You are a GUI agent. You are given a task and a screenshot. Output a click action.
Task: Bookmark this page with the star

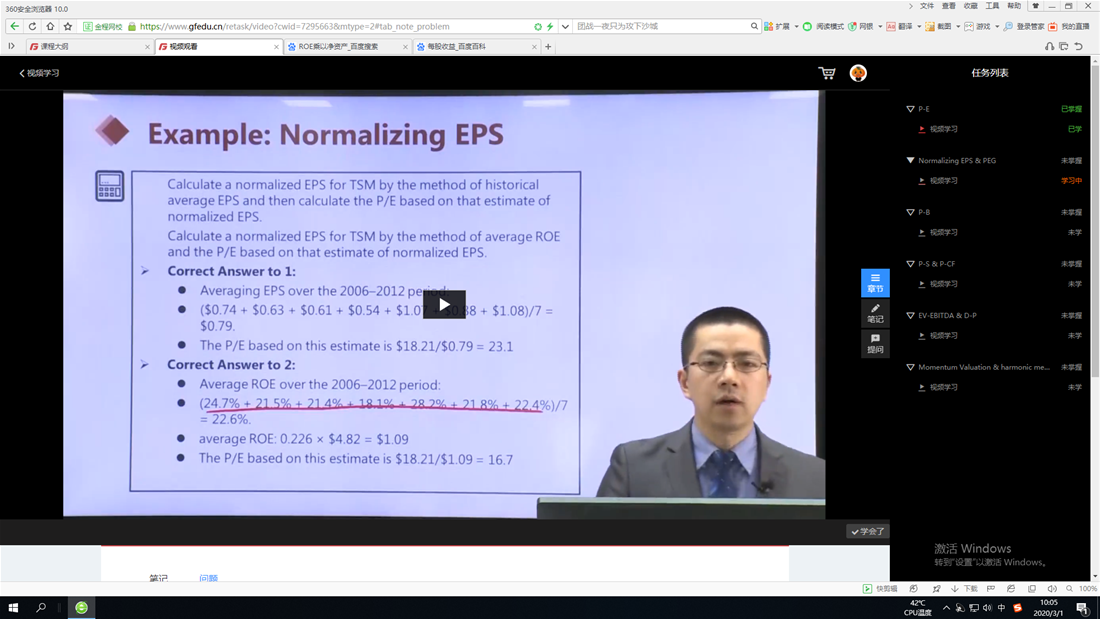[x=68, y=27]
